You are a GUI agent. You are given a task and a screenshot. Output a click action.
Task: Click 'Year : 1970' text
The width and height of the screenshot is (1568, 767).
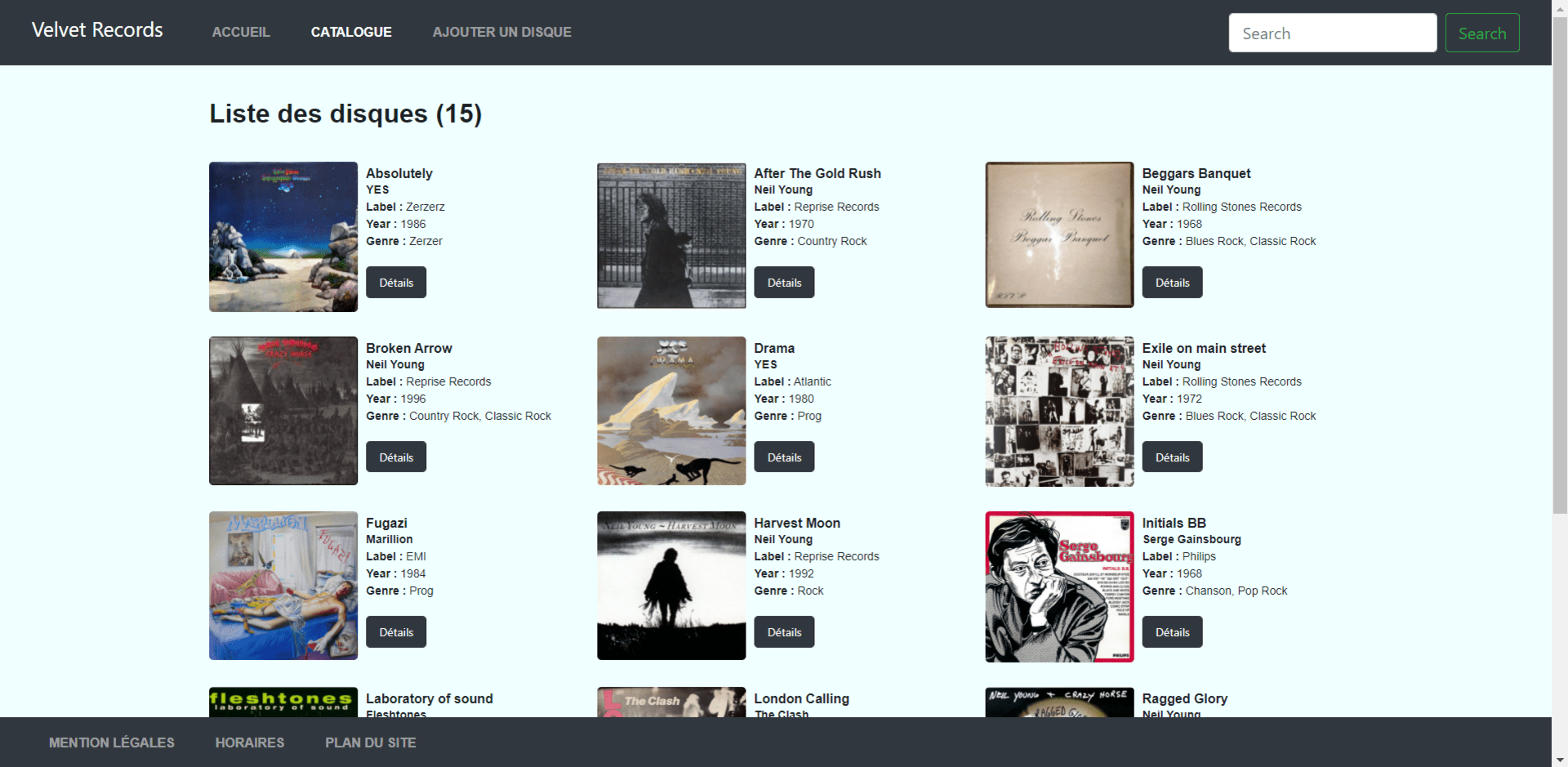[784, 224]
